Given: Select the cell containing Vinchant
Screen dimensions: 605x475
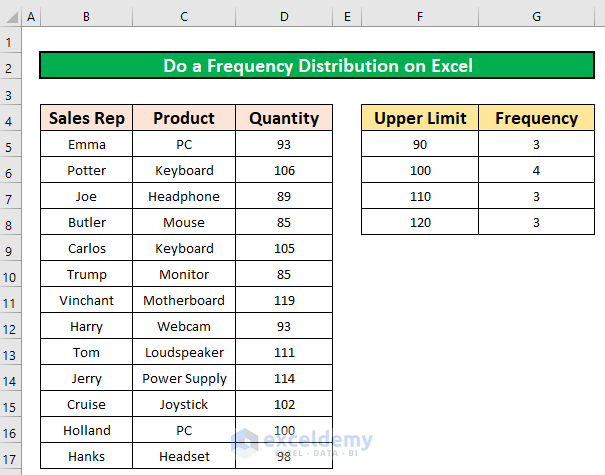Looking at the screenshot, I should click(x=87, y=300).
